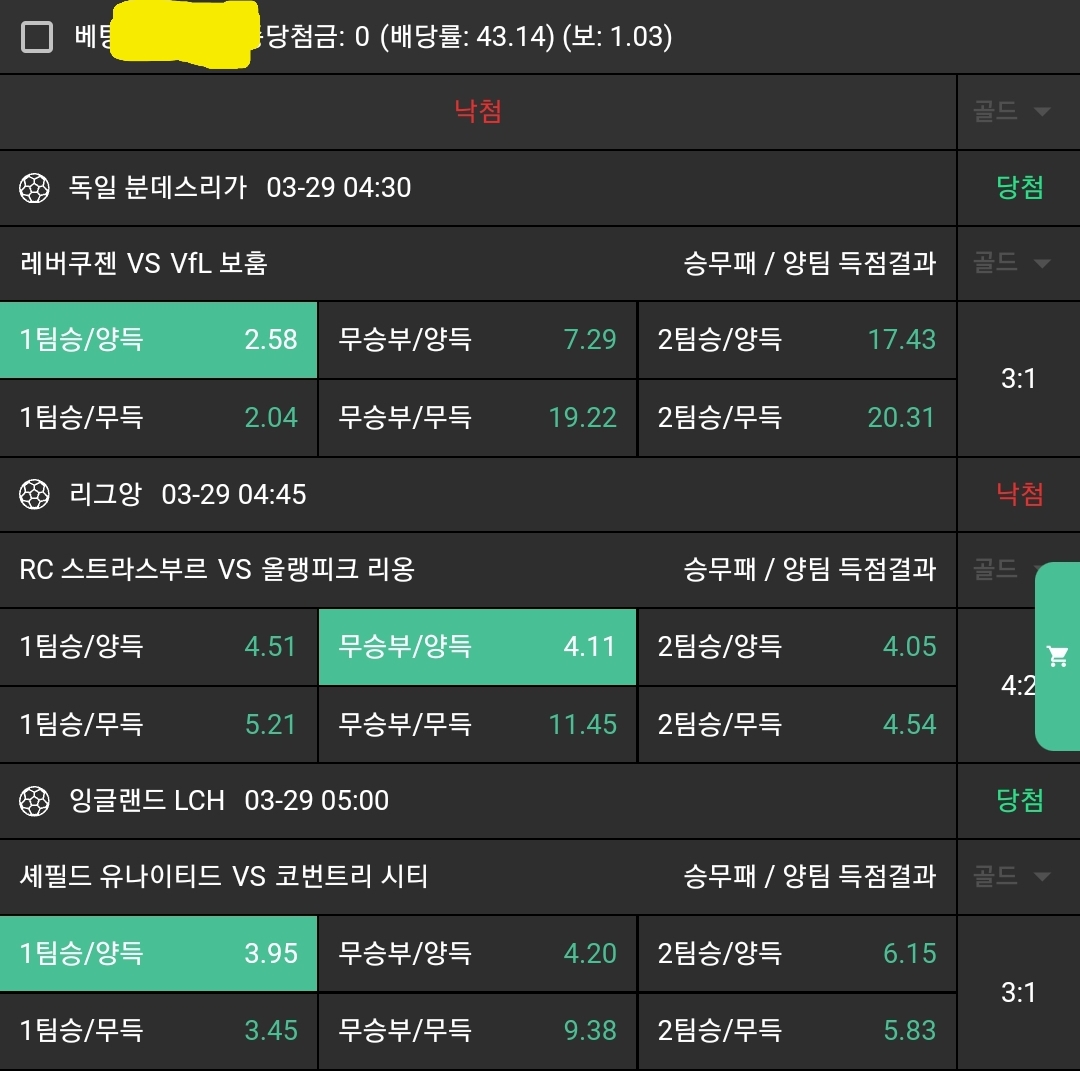1080x1071 pixels.
Task: Choose 2팀승/무득 at odds 5.83
Action: point(796,1030)
